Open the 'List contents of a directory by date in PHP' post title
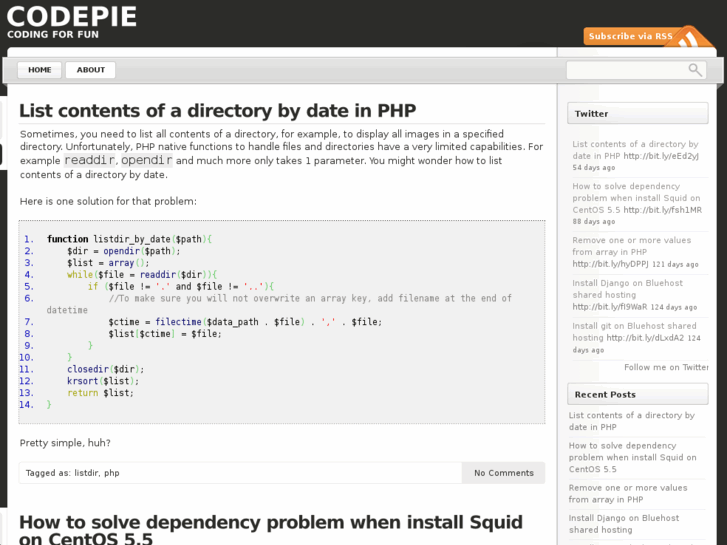This screenshot has width=727, height=545. click(217, 111)
